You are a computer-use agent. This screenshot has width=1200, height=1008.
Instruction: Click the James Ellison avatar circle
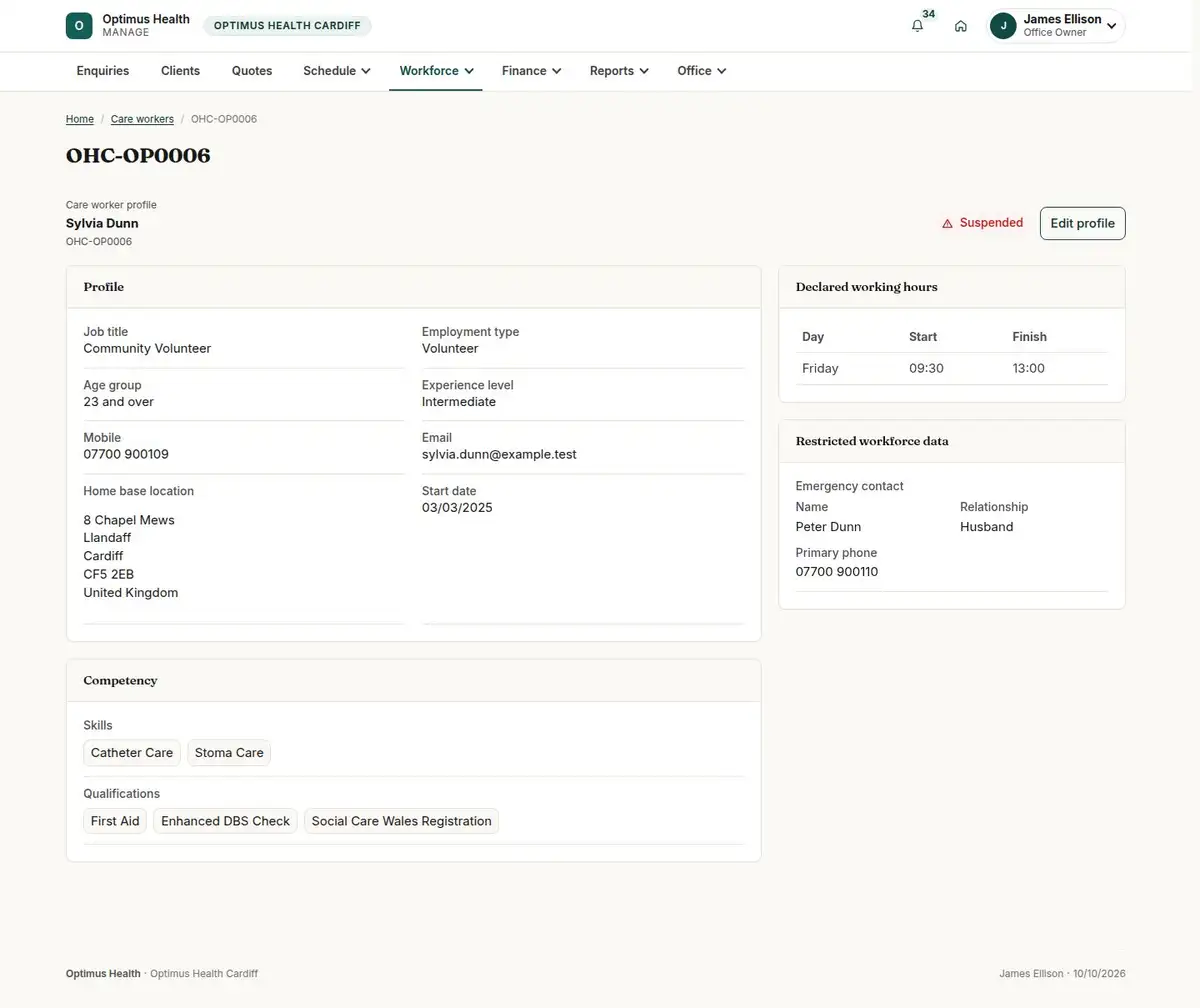pyautogui.click(x=1003, y=26)
